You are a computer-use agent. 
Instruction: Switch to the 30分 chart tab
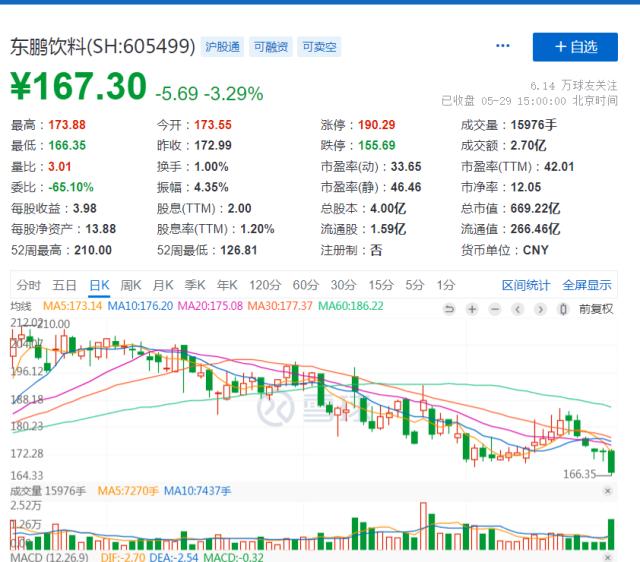344,285
